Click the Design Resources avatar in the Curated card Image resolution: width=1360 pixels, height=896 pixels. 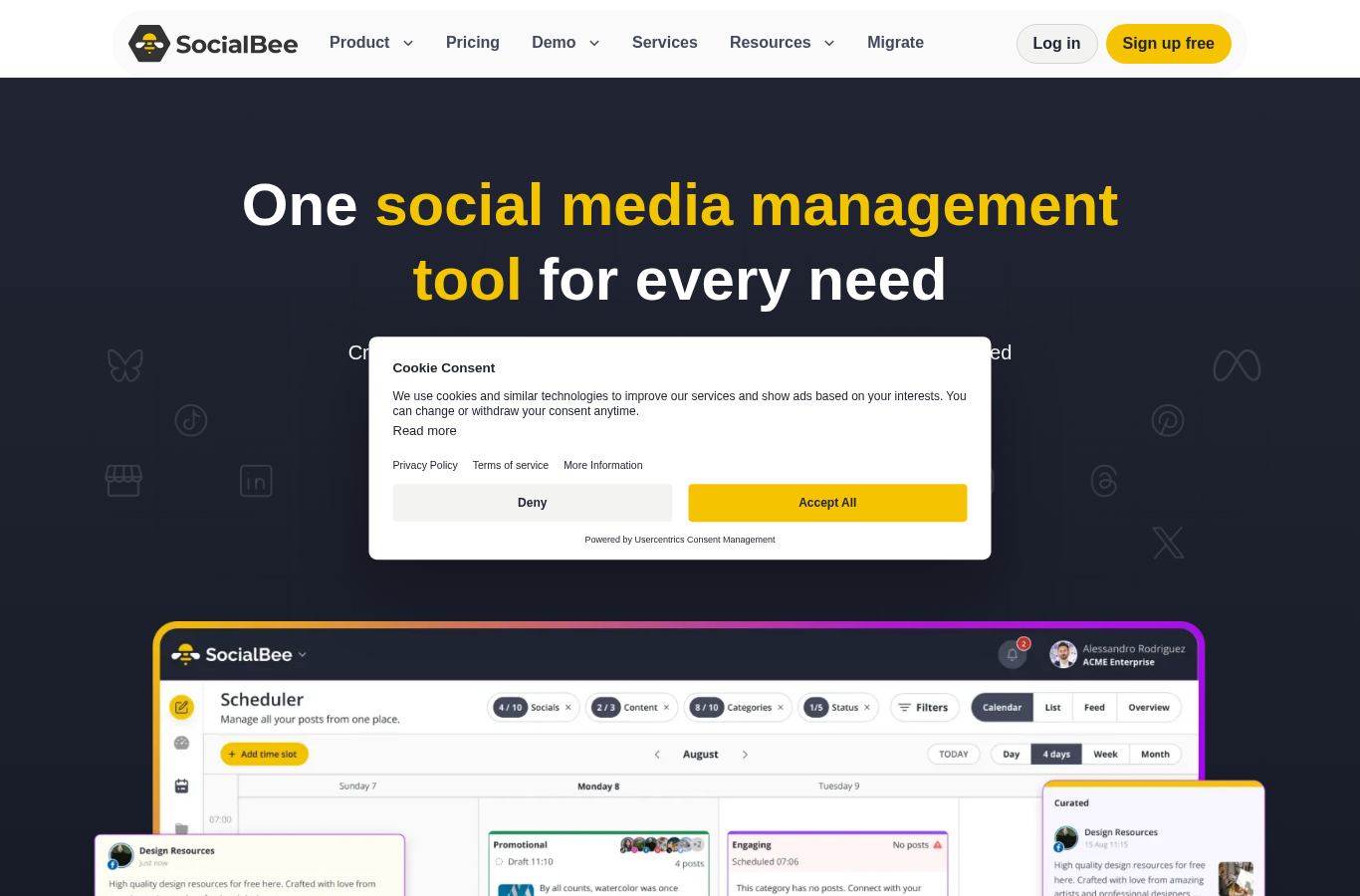1066,837
